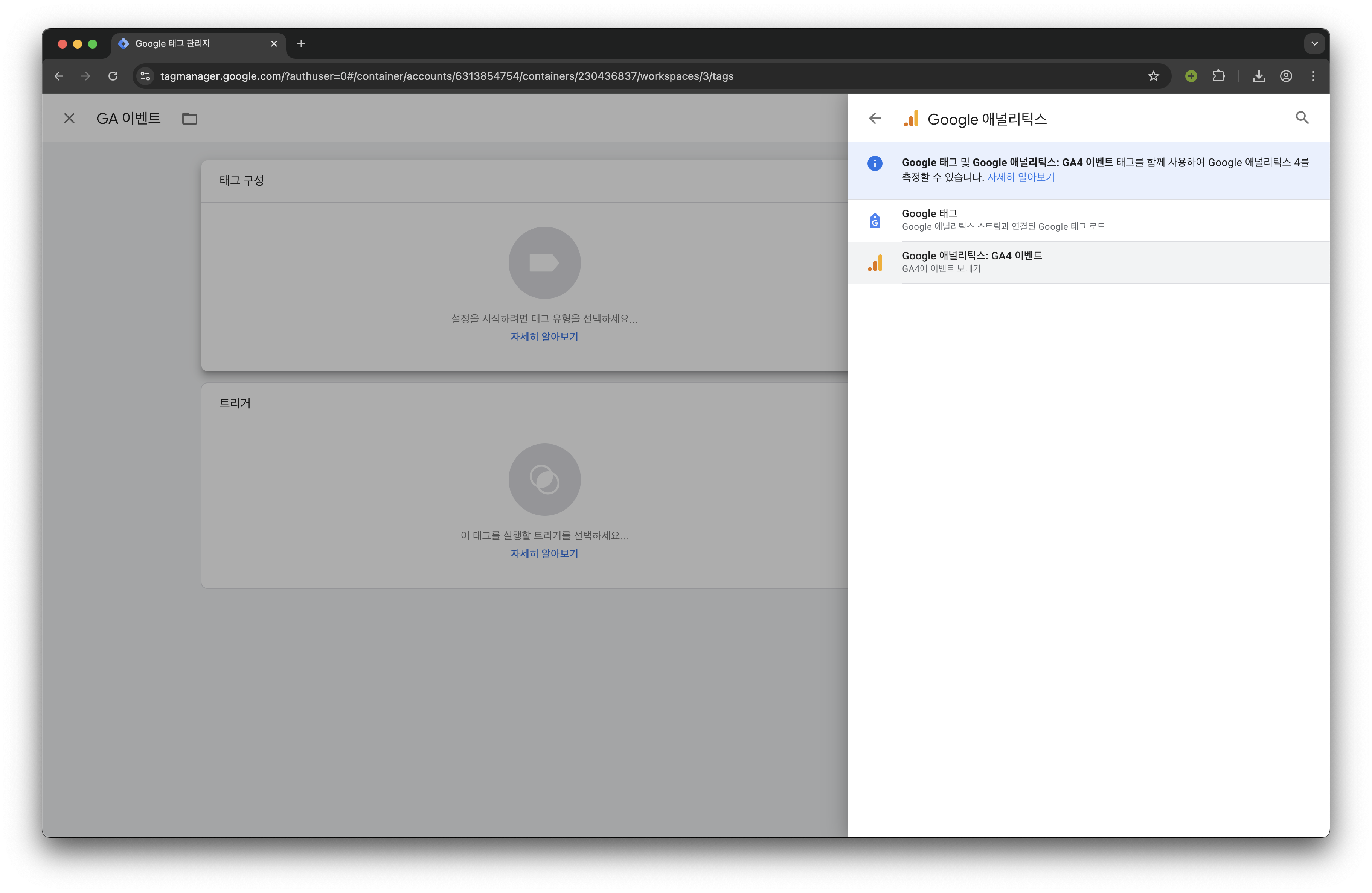
Task: Open 자세히 알아보기 under tag configuration
Action: tap(544, 337)
